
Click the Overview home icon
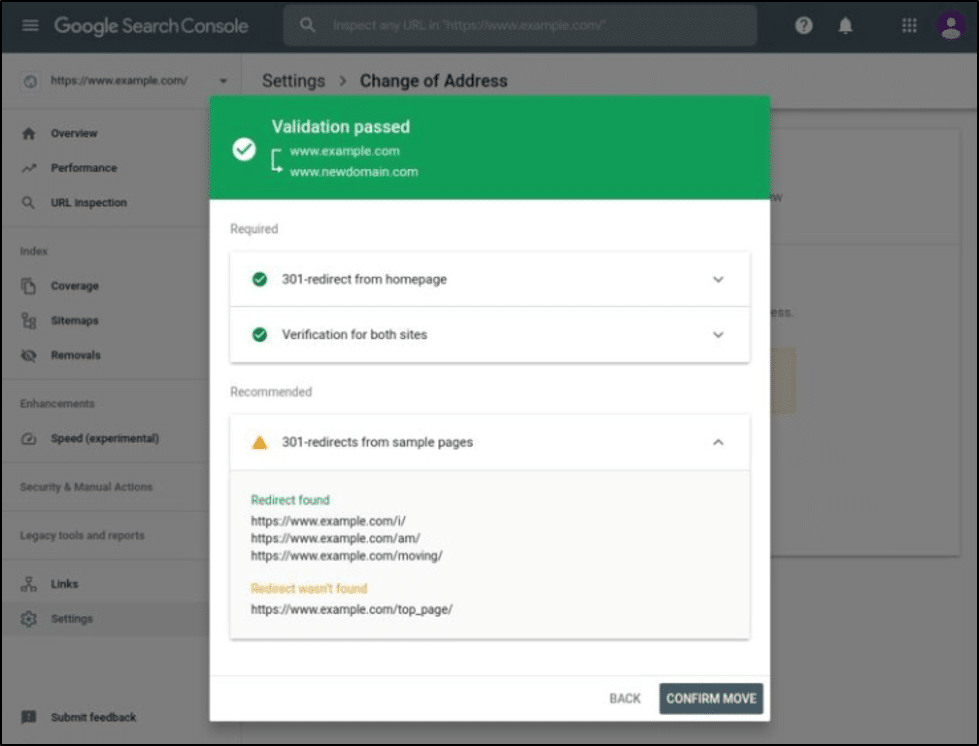pos(29,134)
